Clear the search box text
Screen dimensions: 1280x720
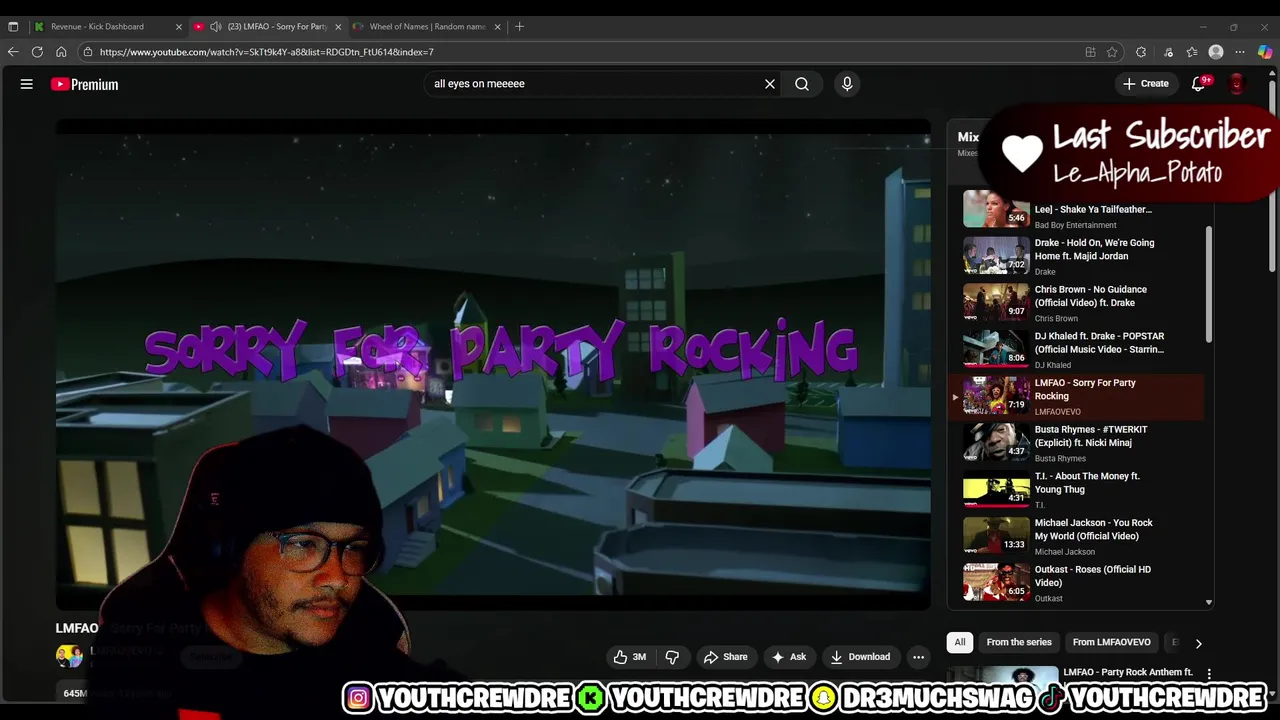770,84
